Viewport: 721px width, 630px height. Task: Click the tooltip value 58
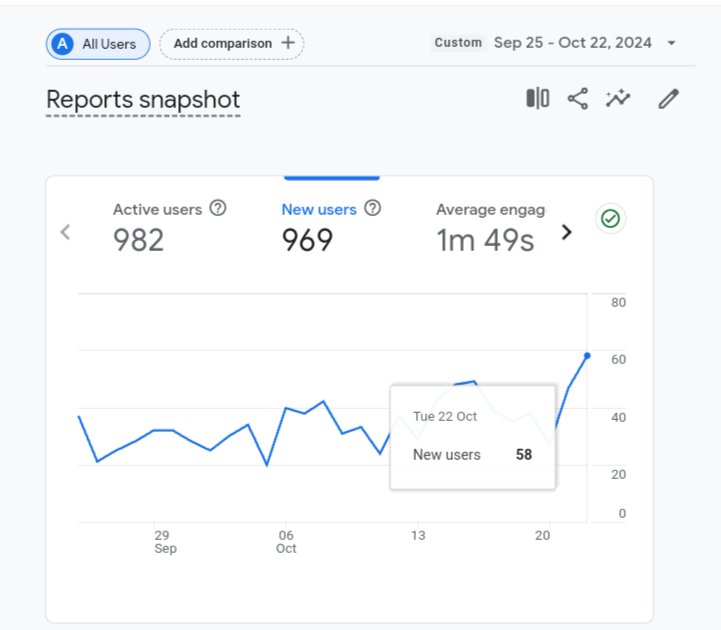click(524, 455)
